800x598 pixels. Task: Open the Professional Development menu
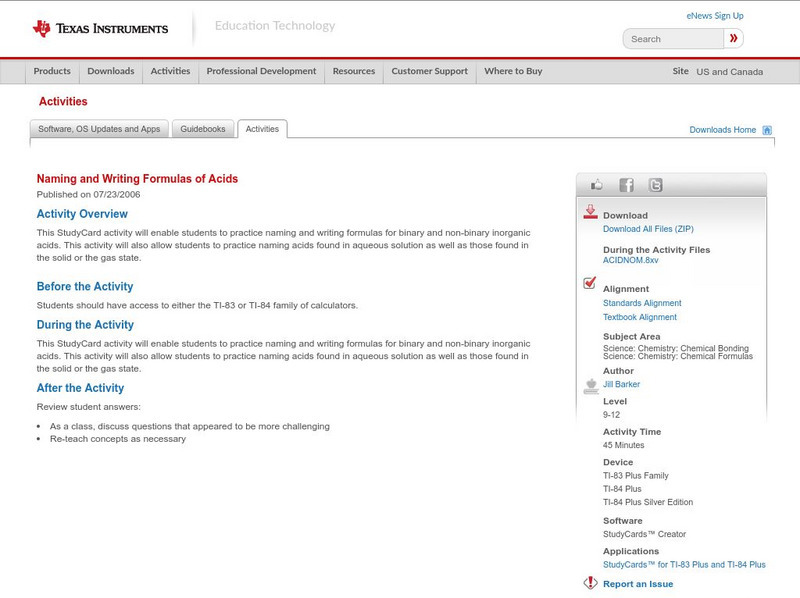[x=261, y=71]
